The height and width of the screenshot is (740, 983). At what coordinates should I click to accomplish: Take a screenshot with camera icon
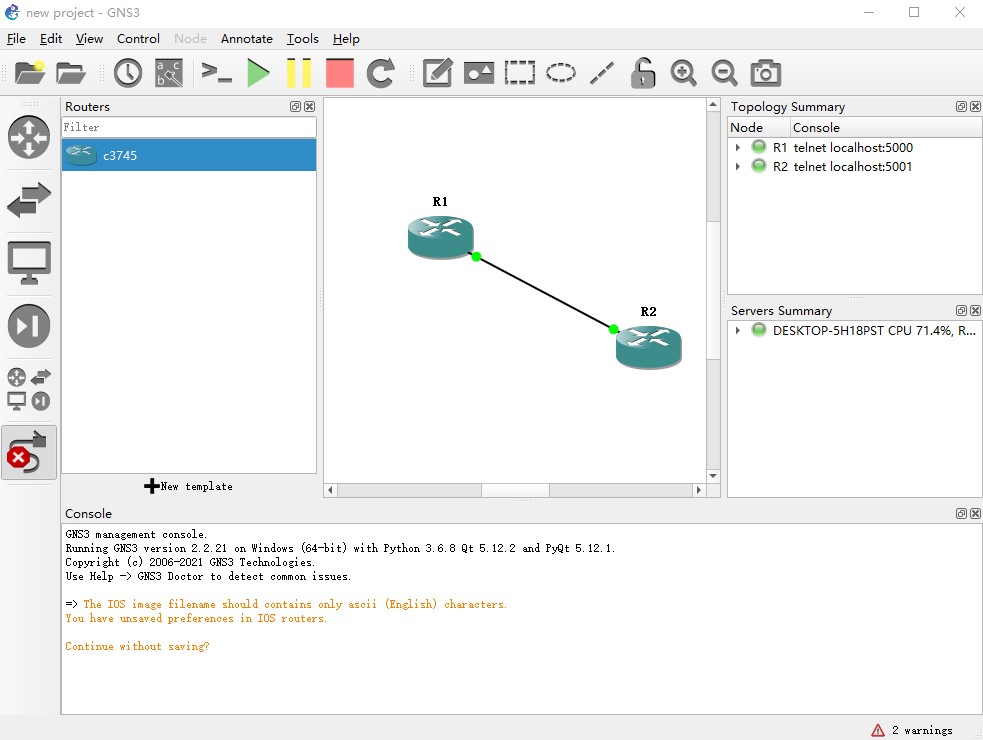click(x=765, y=73)
